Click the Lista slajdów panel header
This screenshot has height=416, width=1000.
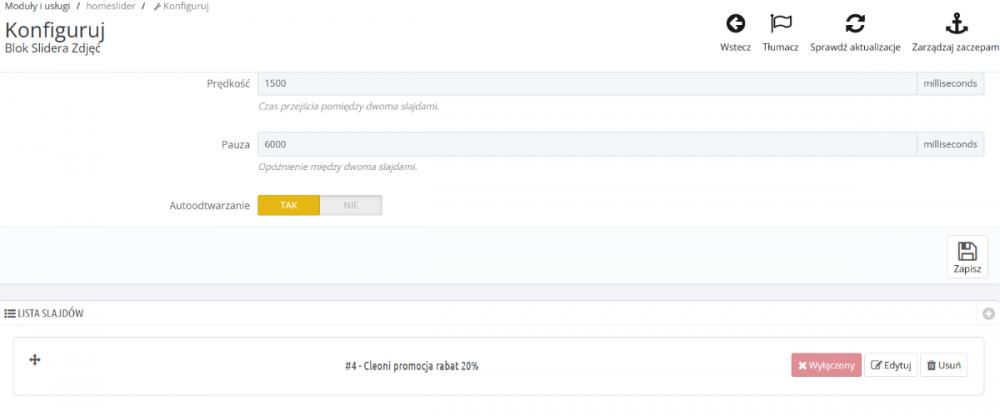(50, 314)
